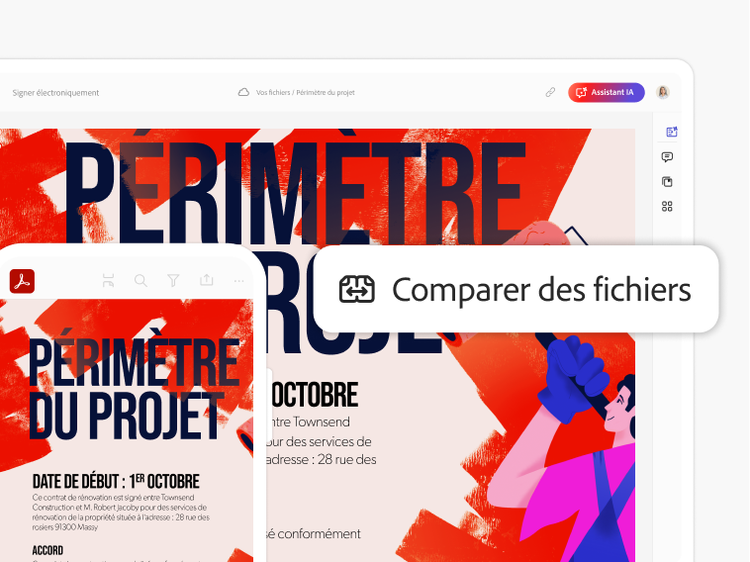The width and height of the screenshot is (750, 562).
Task: Click the compare files arrows icon
Action: [x=357, y=289]
